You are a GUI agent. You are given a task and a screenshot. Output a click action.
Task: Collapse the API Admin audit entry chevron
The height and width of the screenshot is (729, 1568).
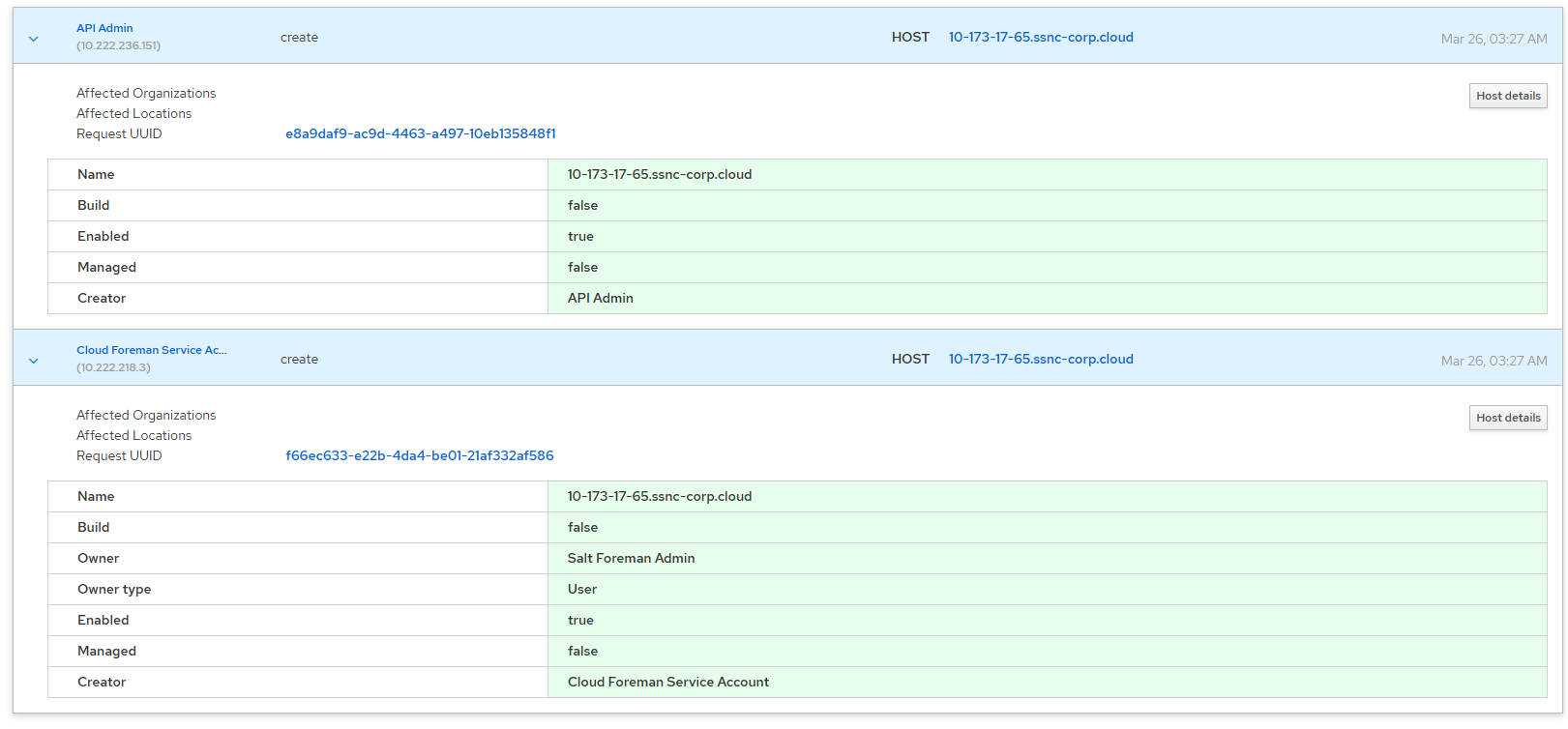[x=34, y=39]
